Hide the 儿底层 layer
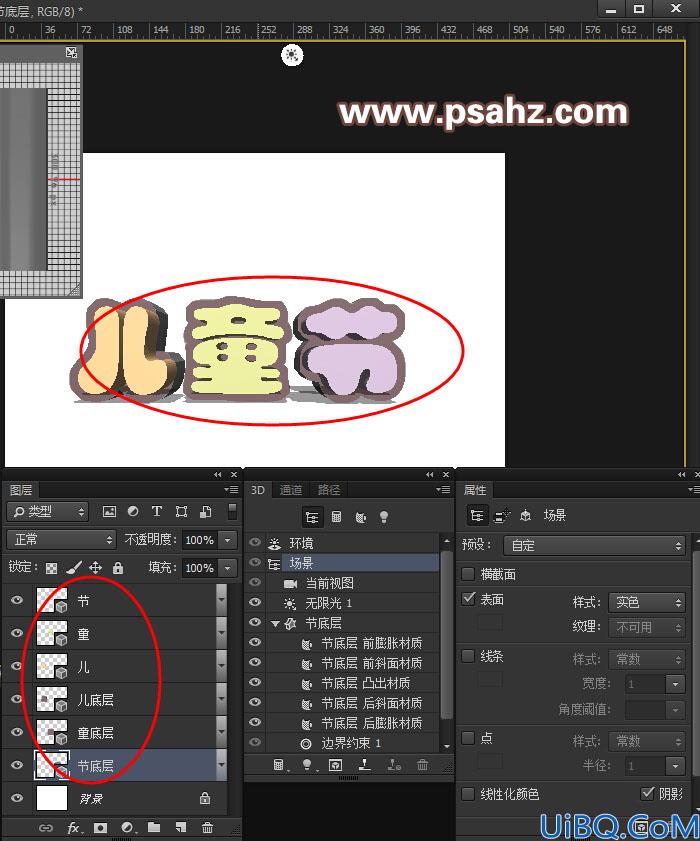 (17, 699)
